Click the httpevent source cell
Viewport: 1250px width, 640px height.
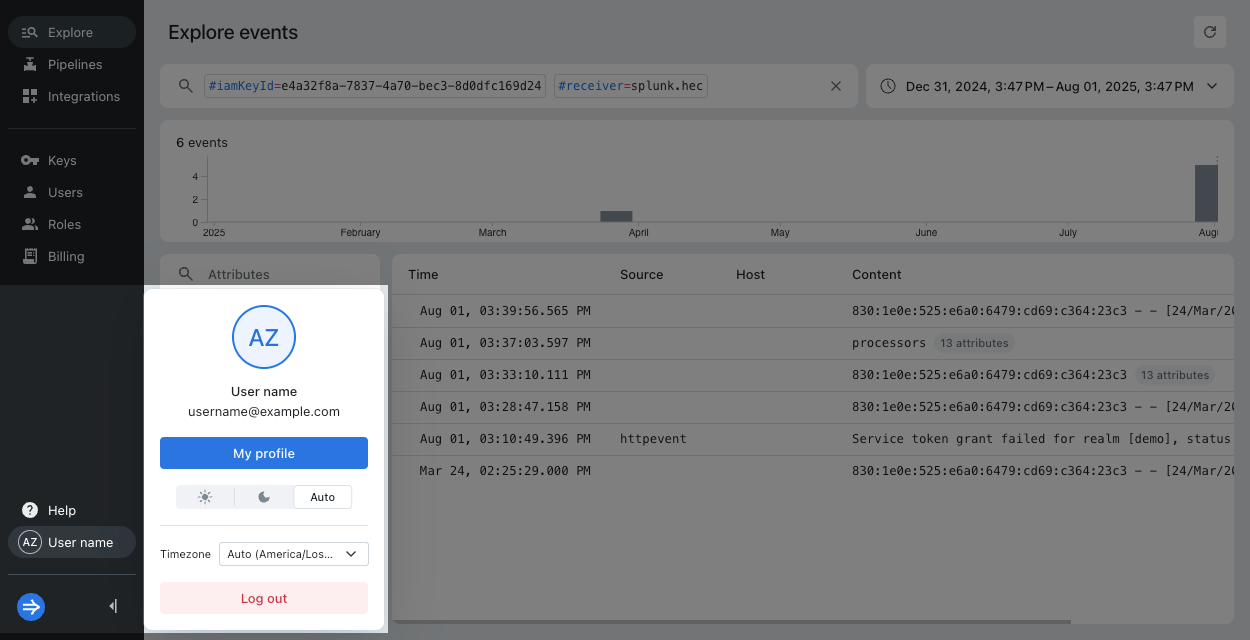tap(653, 439)
